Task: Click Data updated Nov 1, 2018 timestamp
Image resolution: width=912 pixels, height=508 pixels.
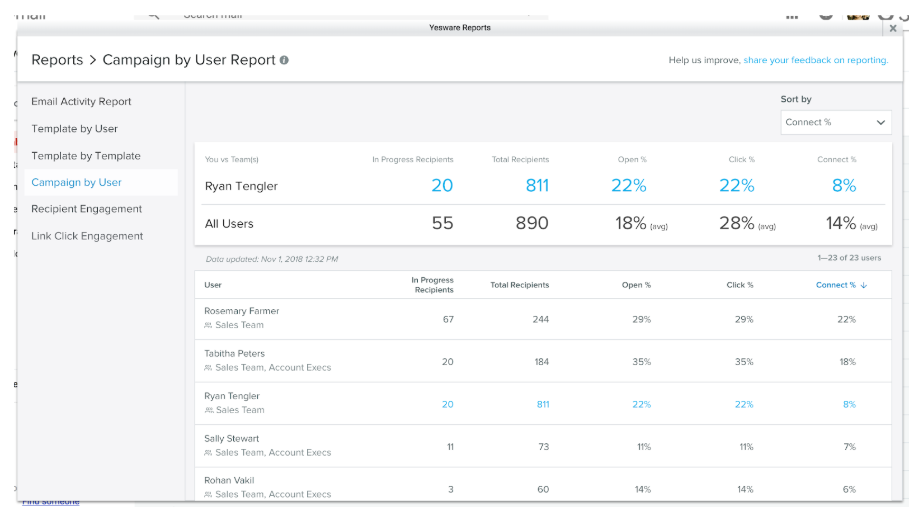Action: [272, 259]
